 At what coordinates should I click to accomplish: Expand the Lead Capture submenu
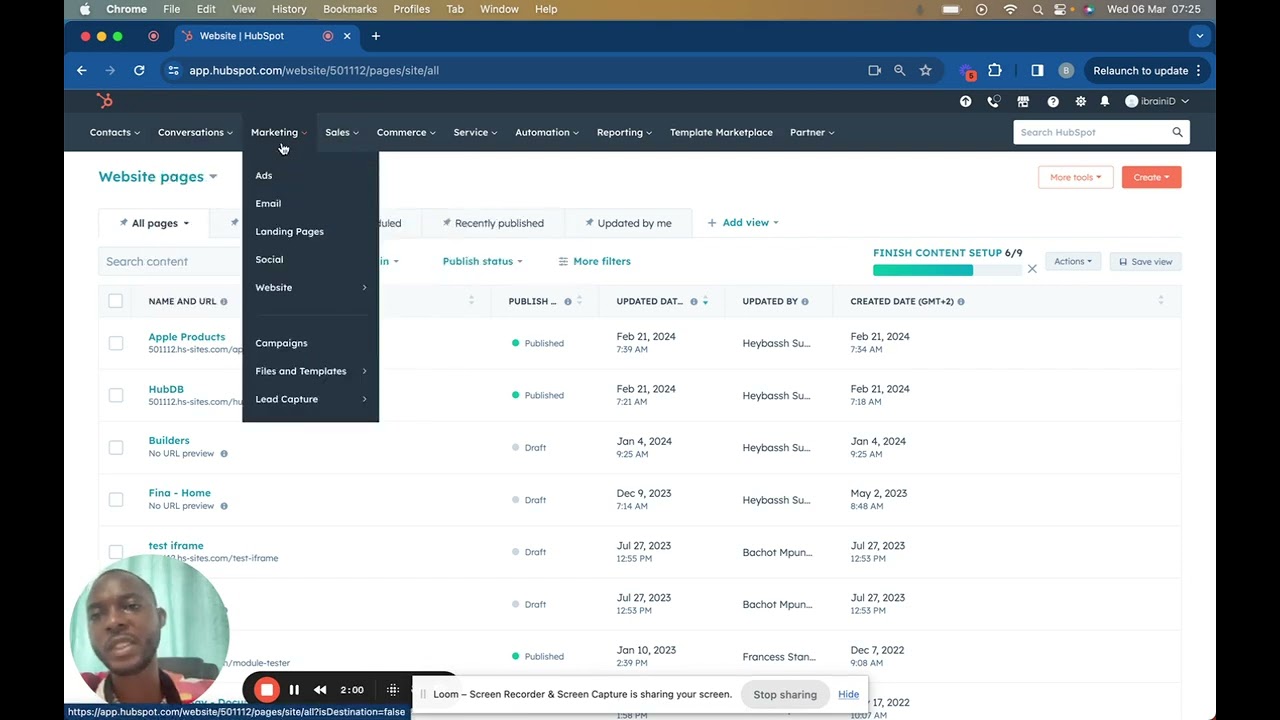point(310,399)
